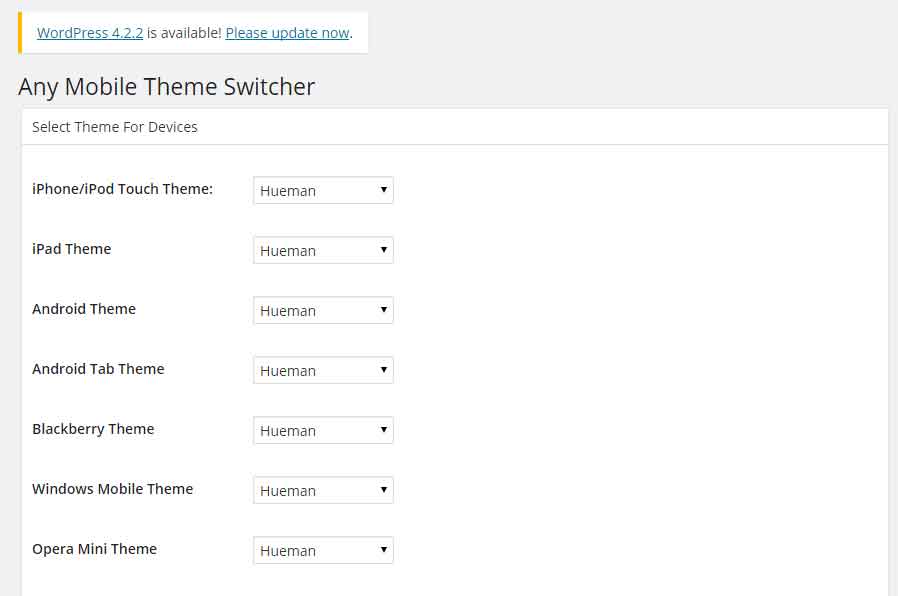Expand the Windows Mobile Theme dropdown
Viewport: 898px width, 596px height.
pos(323,490)
